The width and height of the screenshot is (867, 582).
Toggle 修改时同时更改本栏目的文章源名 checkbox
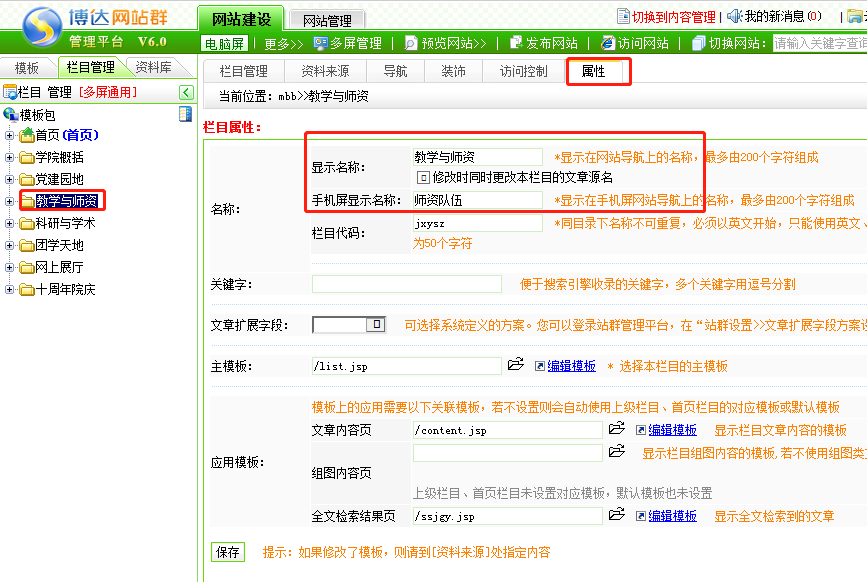(423, 177)
